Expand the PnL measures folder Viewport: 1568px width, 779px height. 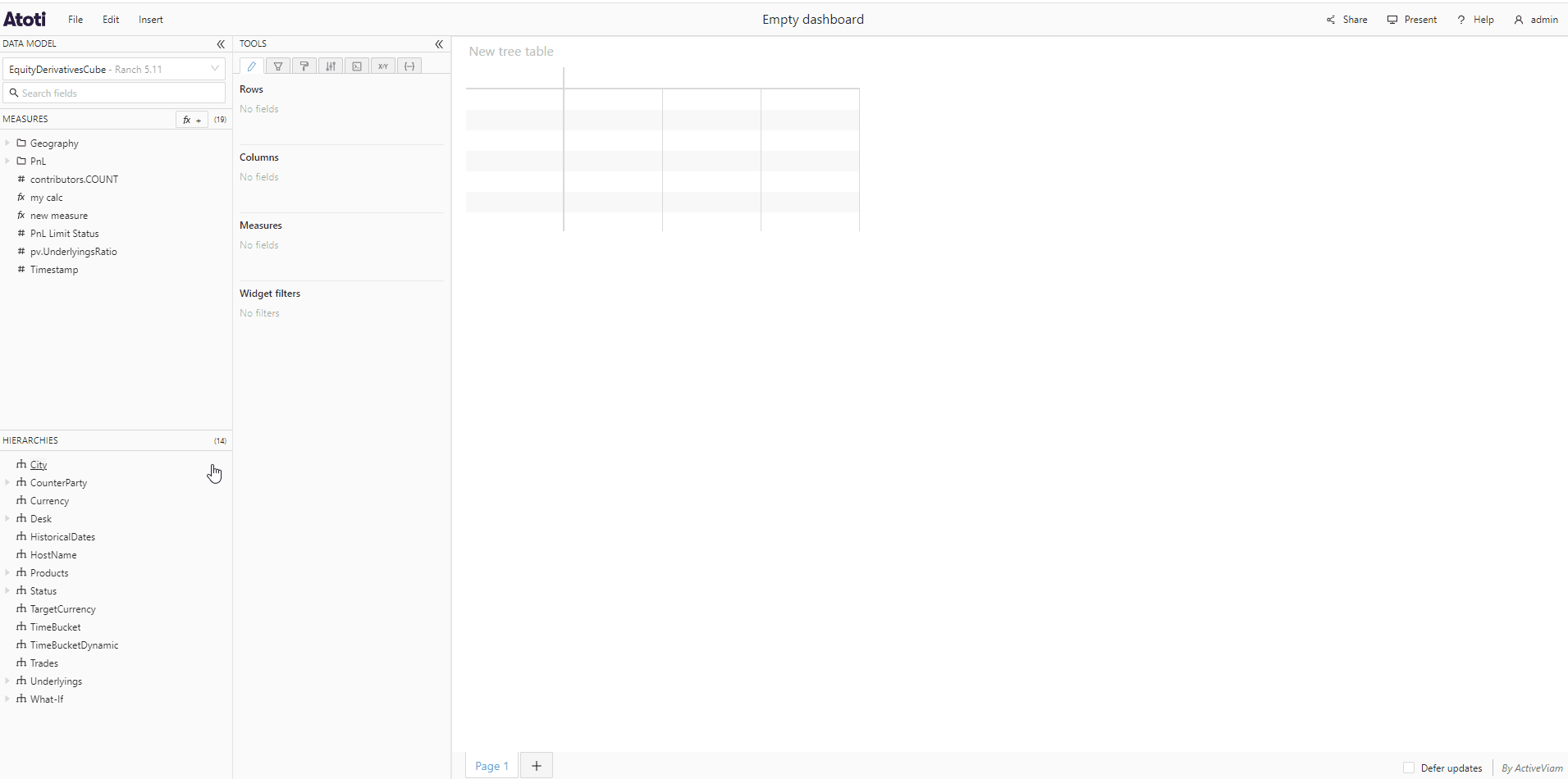click(x=7, y=161)
